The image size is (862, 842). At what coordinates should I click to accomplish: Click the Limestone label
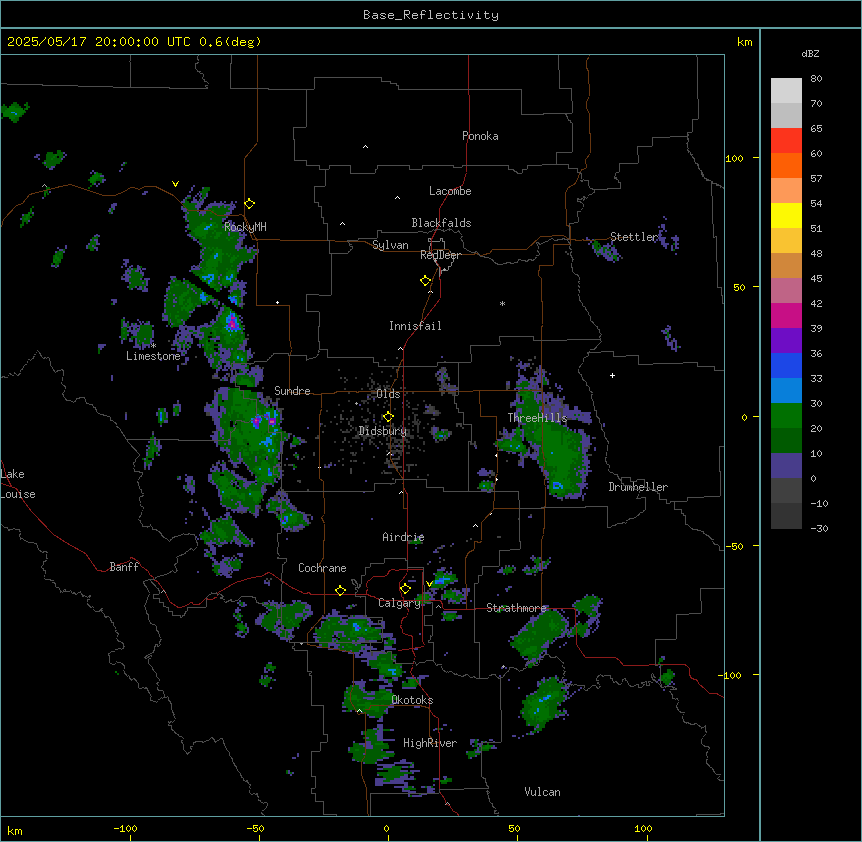(153, 356)
